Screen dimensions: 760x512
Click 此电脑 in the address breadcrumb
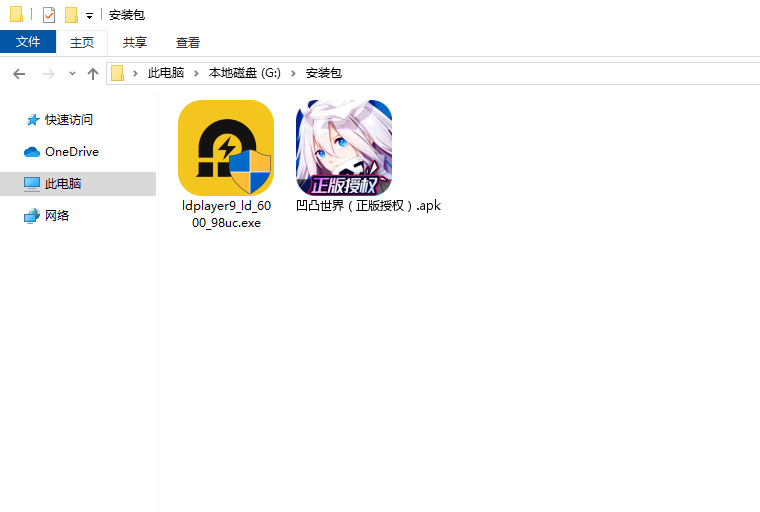166,73
